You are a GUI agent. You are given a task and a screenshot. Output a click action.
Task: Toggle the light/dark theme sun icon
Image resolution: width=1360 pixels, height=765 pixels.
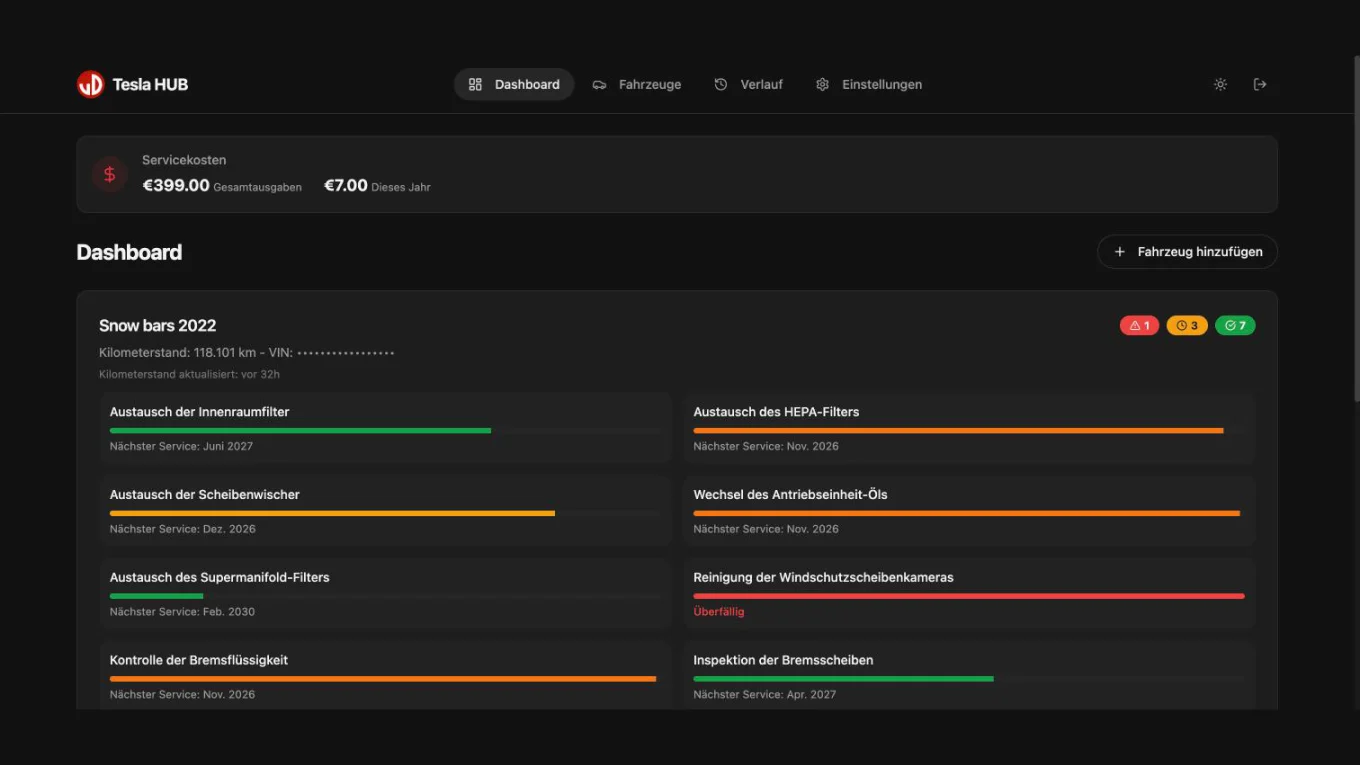[x=1220, y=84]
